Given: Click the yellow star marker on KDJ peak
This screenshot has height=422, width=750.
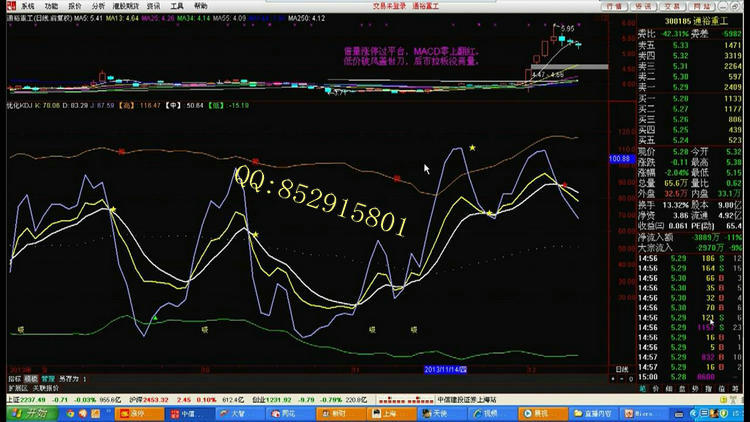Looking at the screenshot, I should (x=472, y=148).
